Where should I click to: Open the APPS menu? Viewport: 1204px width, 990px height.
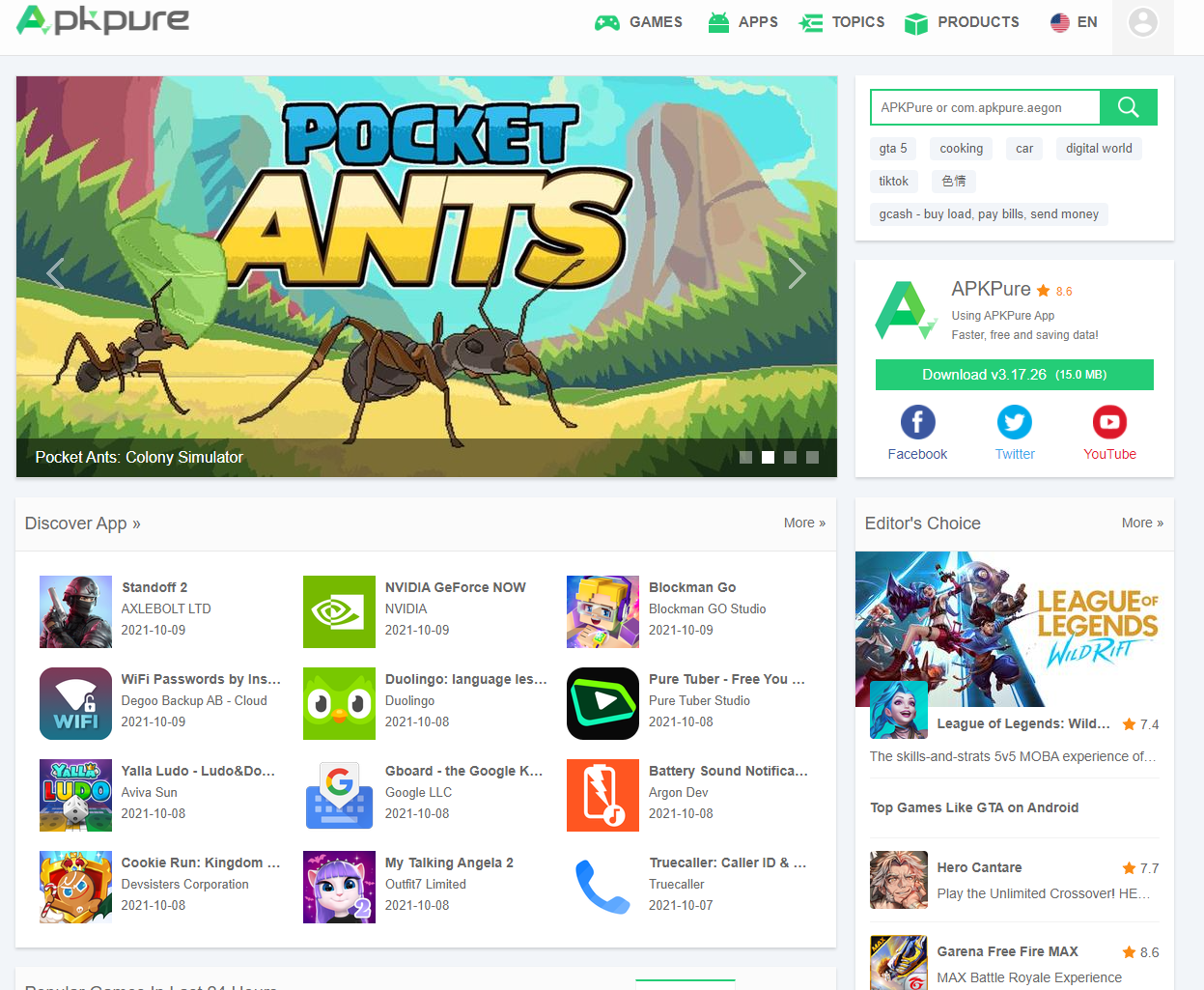742,22
